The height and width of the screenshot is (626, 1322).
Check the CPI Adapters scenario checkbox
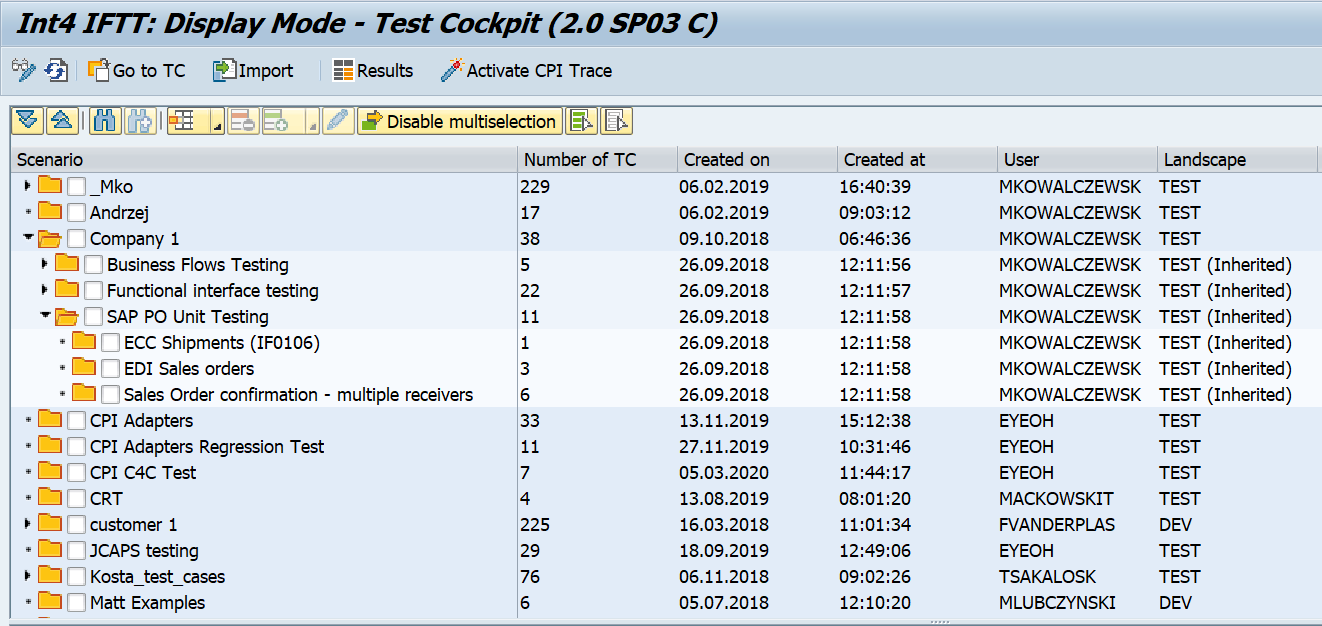[x=77, y=420]
